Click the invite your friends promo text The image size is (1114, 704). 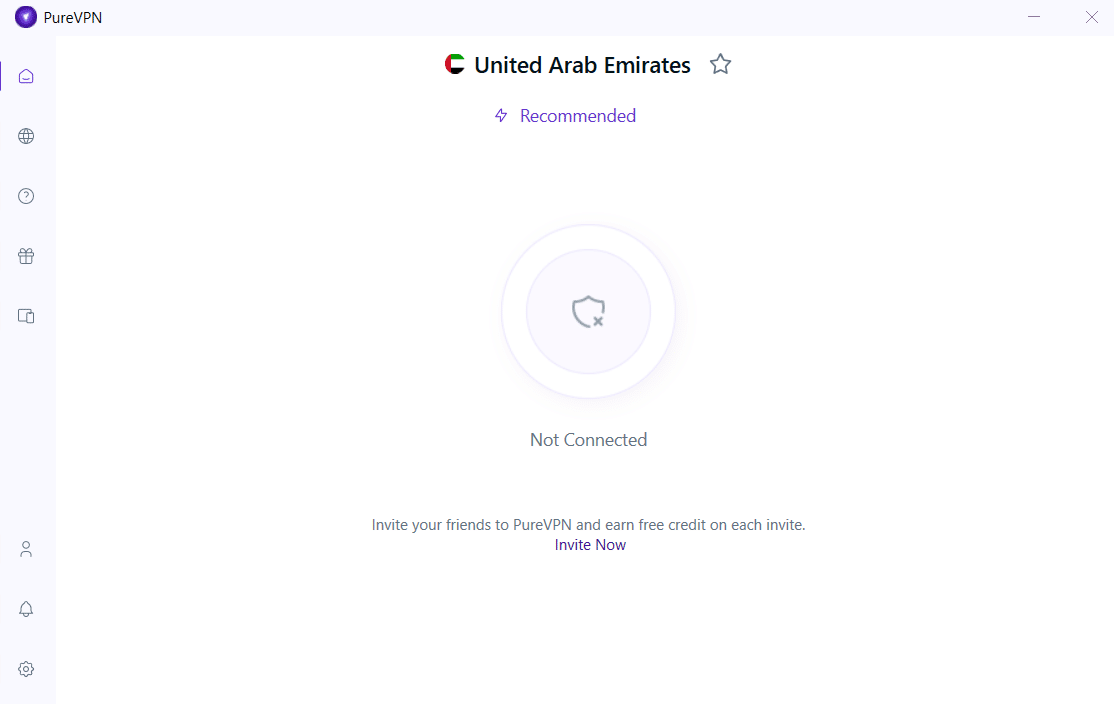pos(588,525)
